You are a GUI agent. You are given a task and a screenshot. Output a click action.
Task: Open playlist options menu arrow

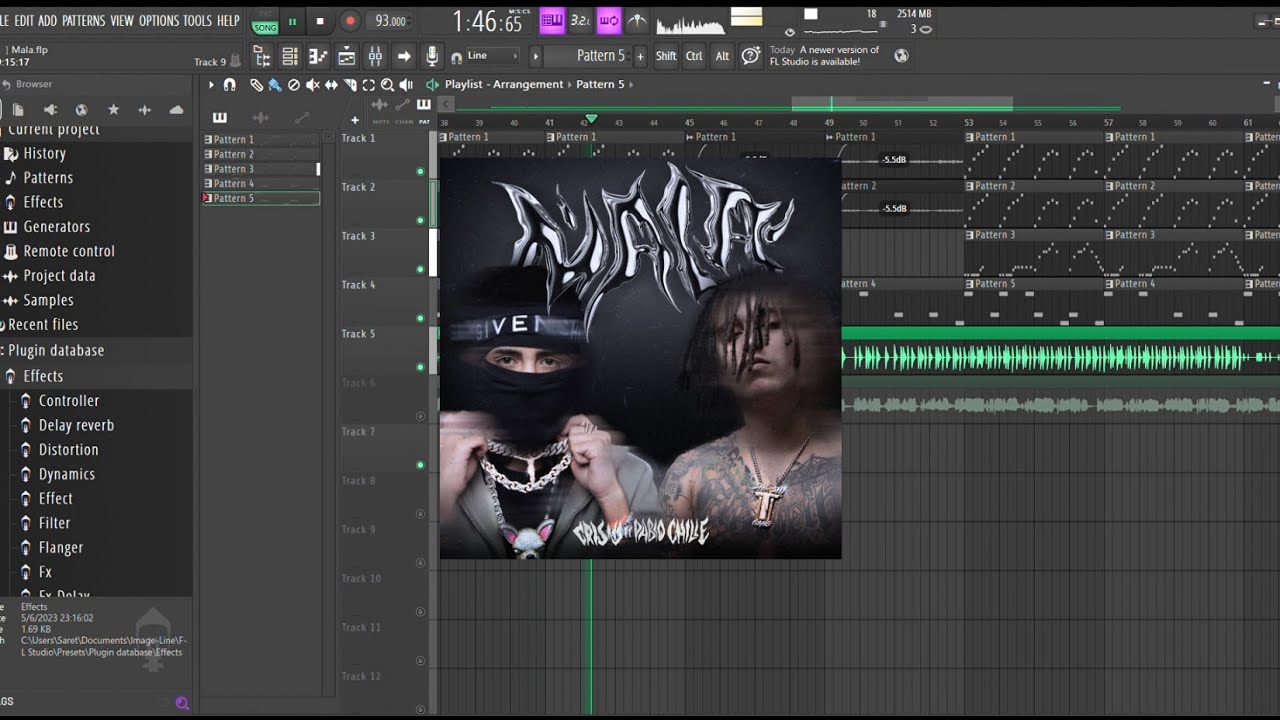click(x=211, y=85)
